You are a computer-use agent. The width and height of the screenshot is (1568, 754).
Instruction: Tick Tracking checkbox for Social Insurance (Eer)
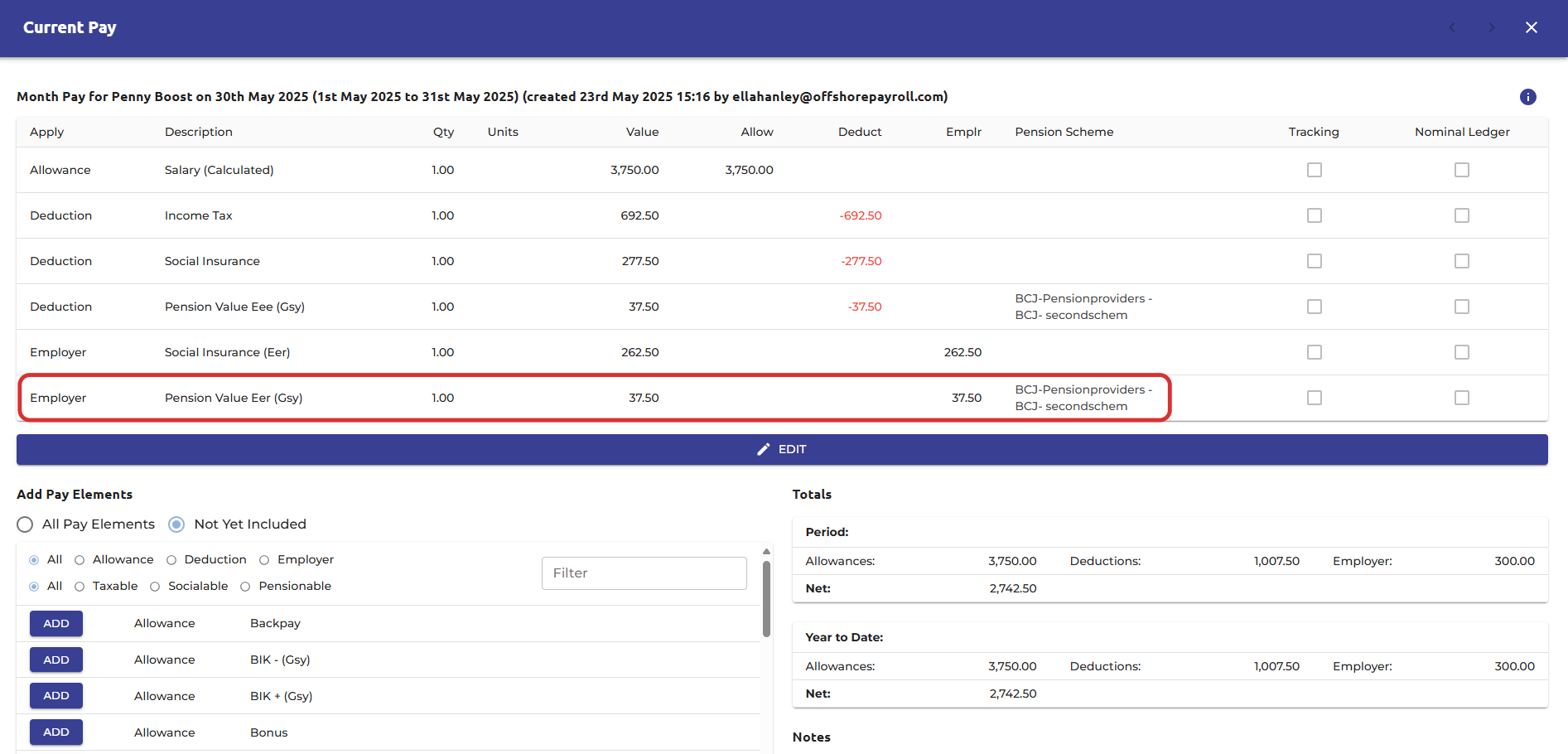point(1314,352)
